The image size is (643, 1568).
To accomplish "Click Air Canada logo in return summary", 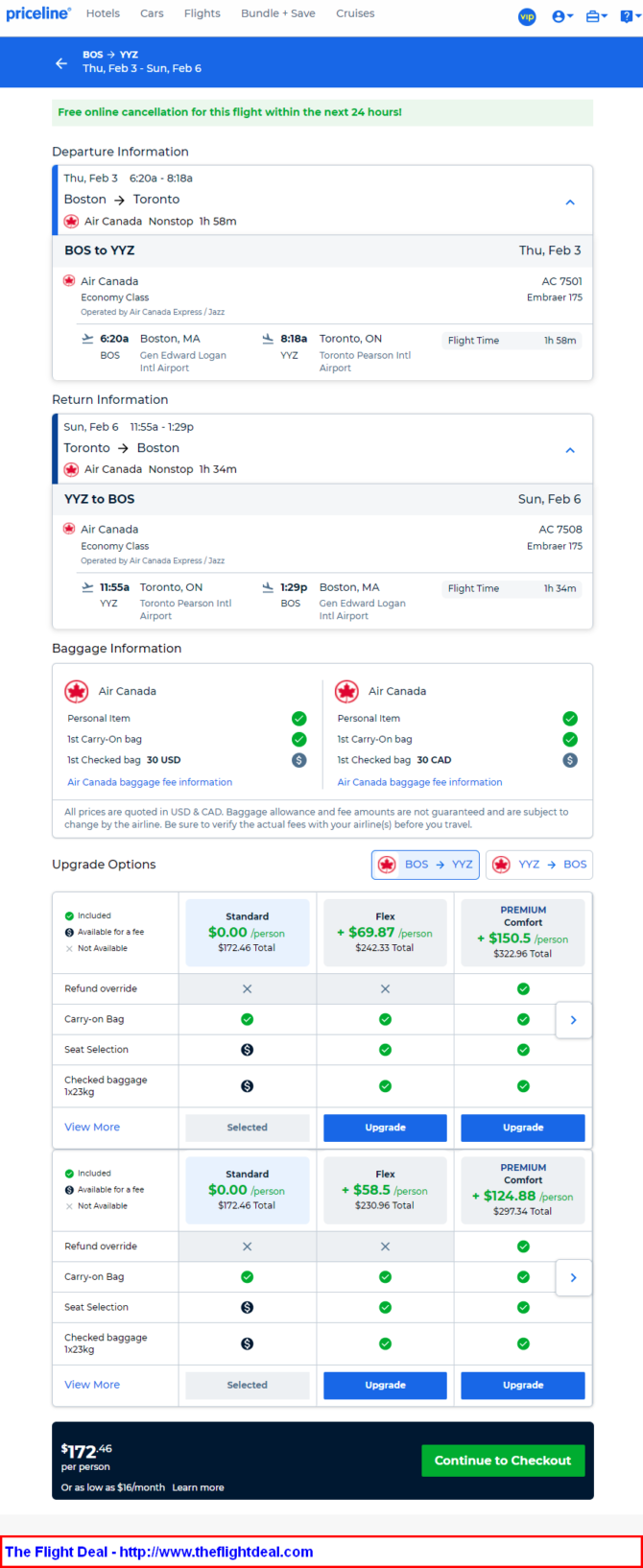I will pos(71,469).
